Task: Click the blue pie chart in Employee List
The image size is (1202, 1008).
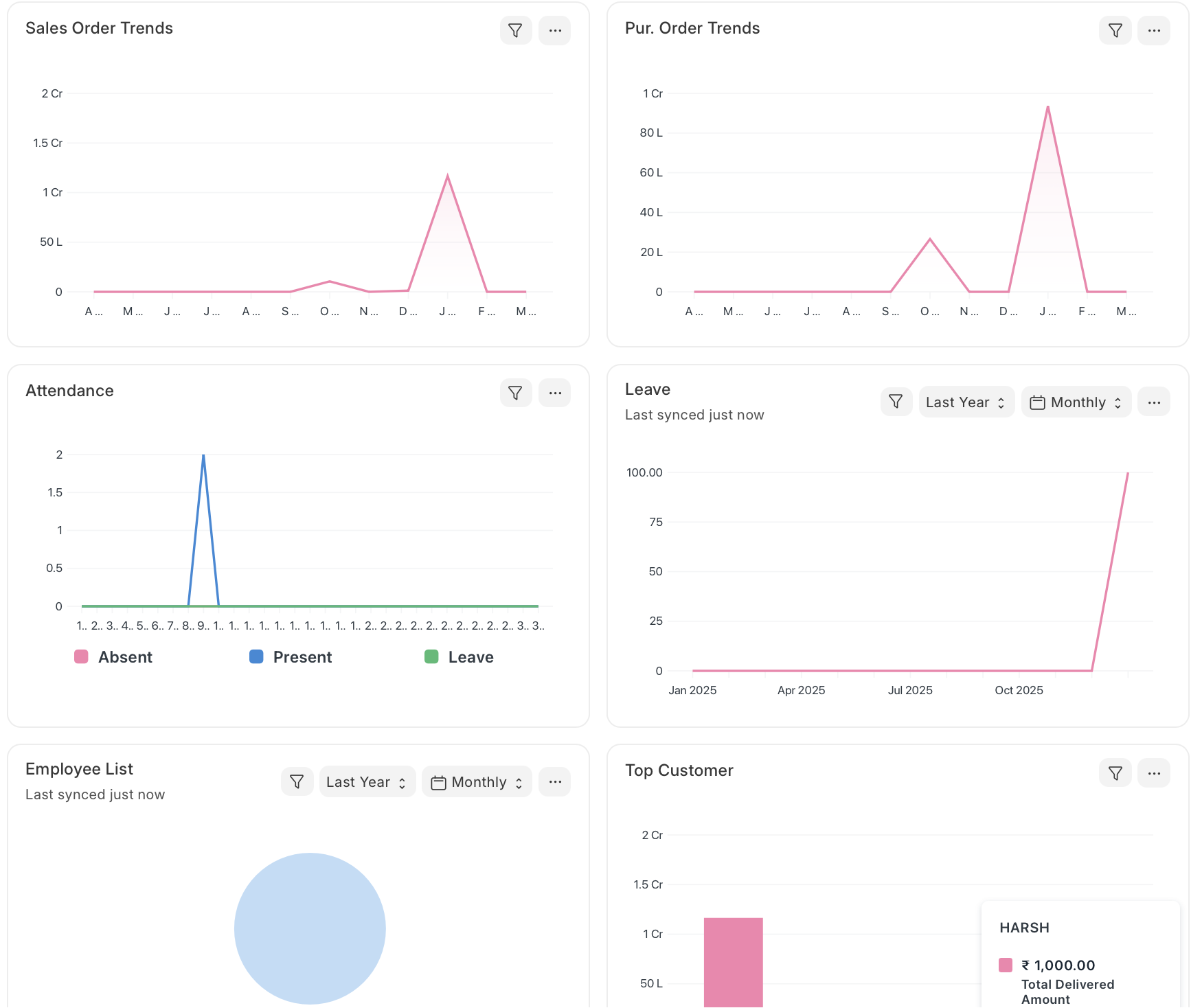Action: pos(310,928)
